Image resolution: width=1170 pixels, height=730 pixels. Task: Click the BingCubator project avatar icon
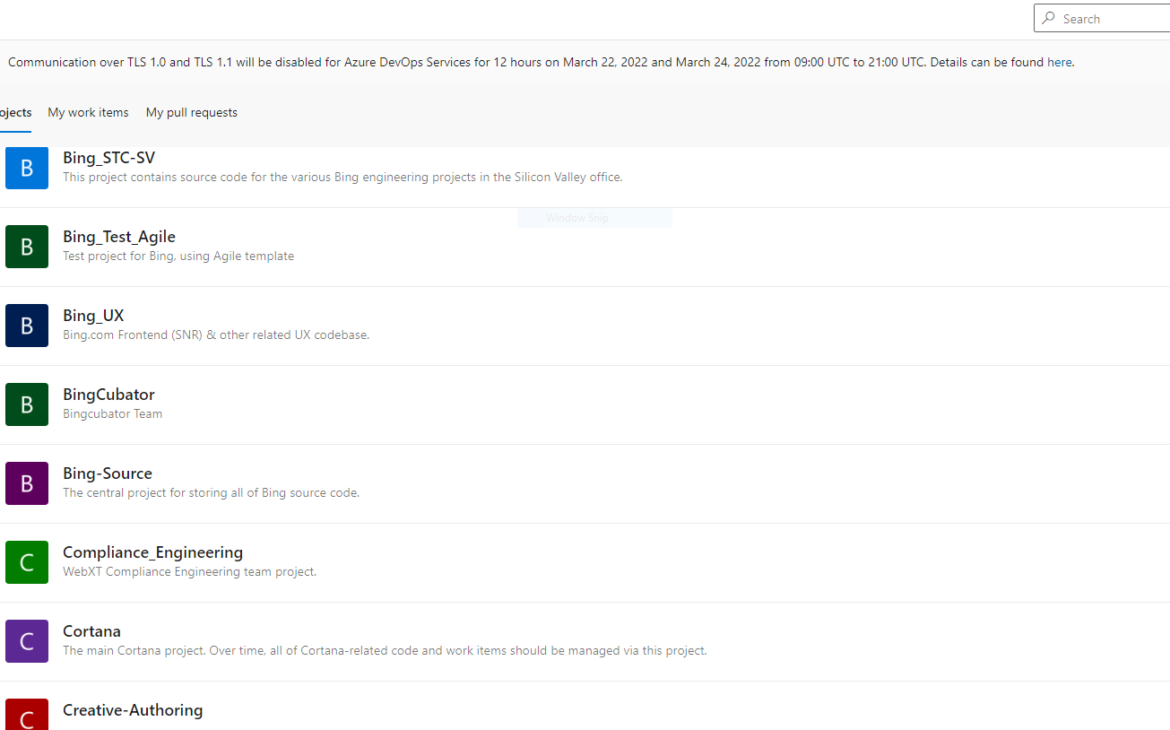26,404
